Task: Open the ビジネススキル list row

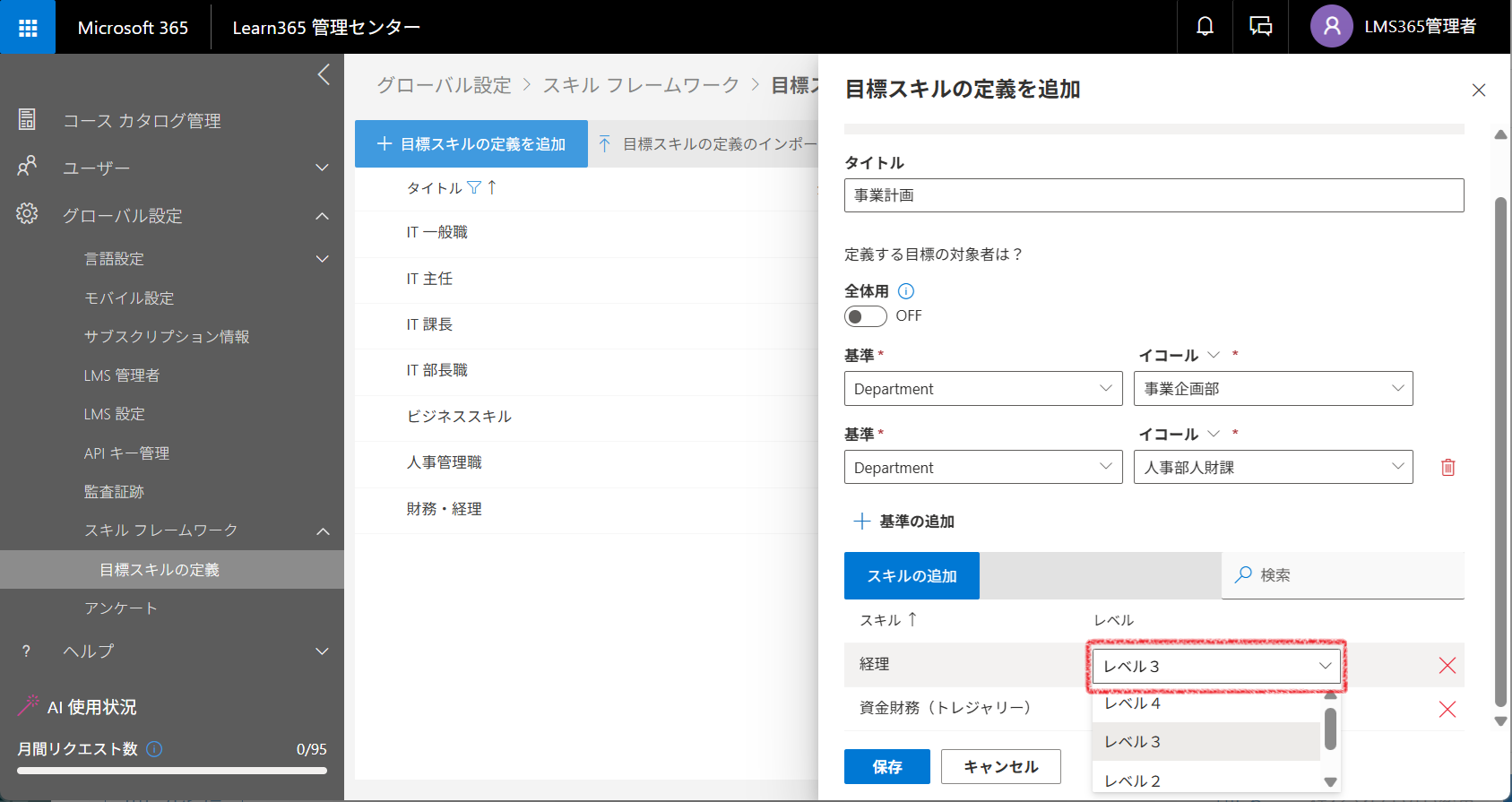Action: [586, 417]
